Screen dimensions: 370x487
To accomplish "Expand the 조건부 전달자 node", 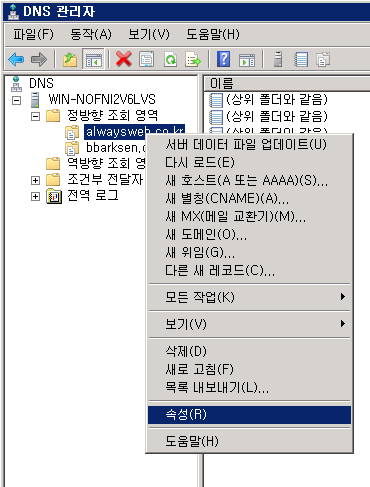I will [35, 180].
